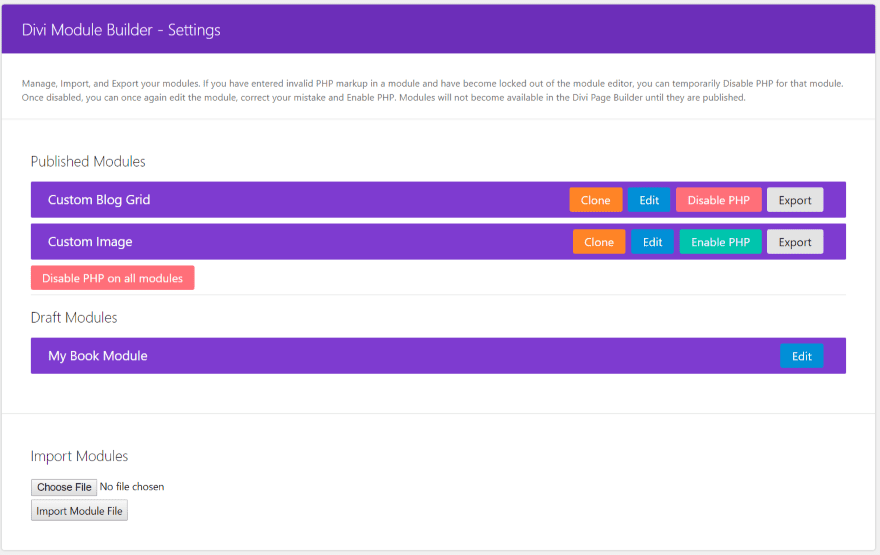
Task: Clone the Custom Blog Grid module
Action: click(x=595, y=200)
